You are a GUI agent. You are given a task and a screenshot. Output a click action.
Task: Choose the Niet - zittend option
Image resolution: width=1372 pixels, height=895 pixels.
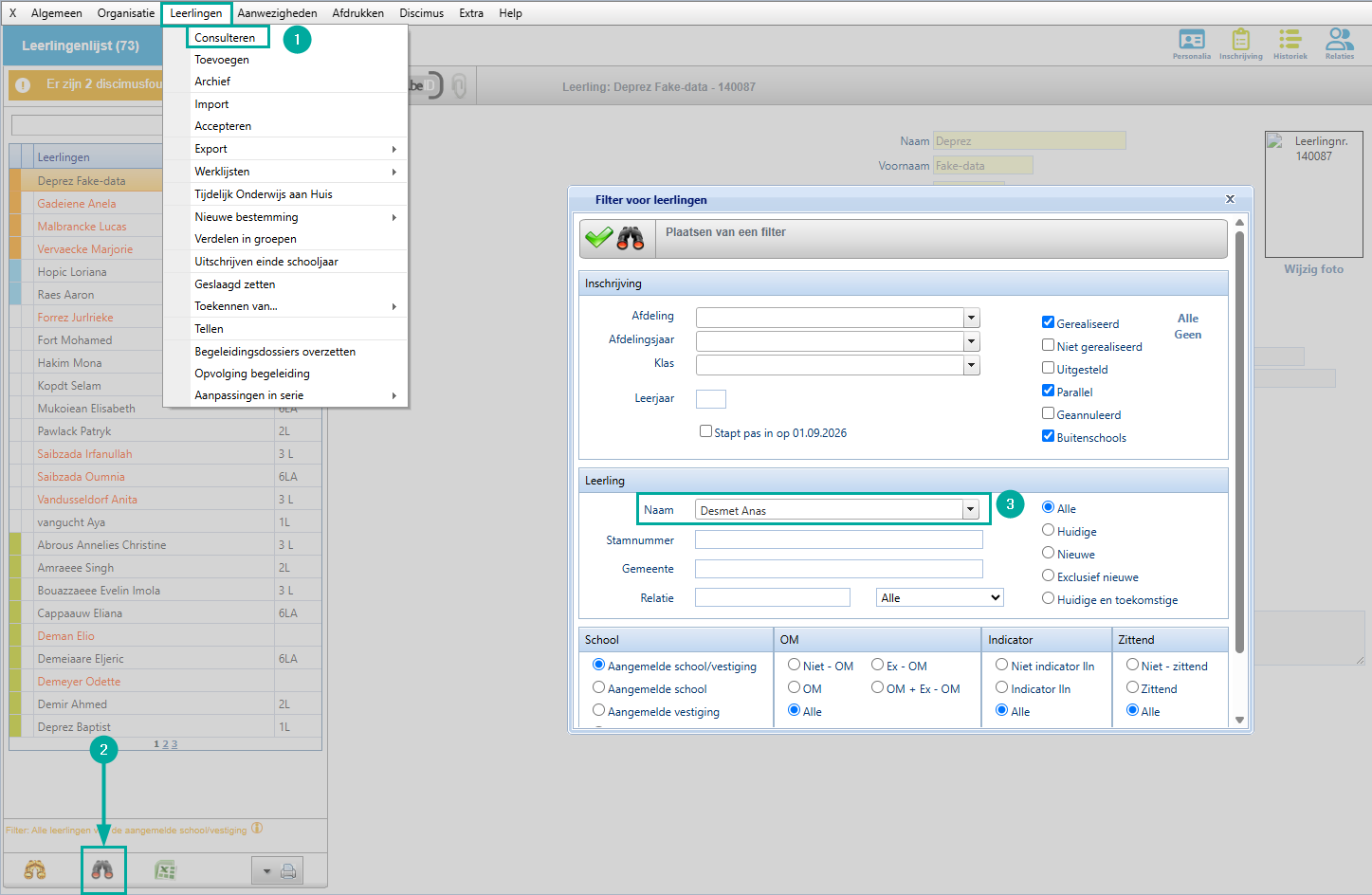tap(1132, 665)
